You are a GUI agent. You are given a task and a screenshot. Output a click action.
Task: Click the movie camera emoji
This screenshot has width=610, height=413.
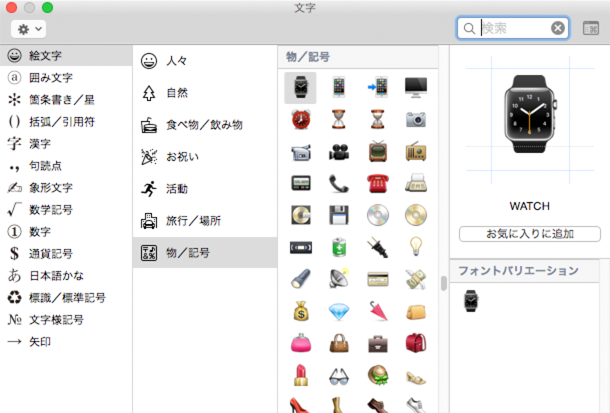(x=339, y=152)
